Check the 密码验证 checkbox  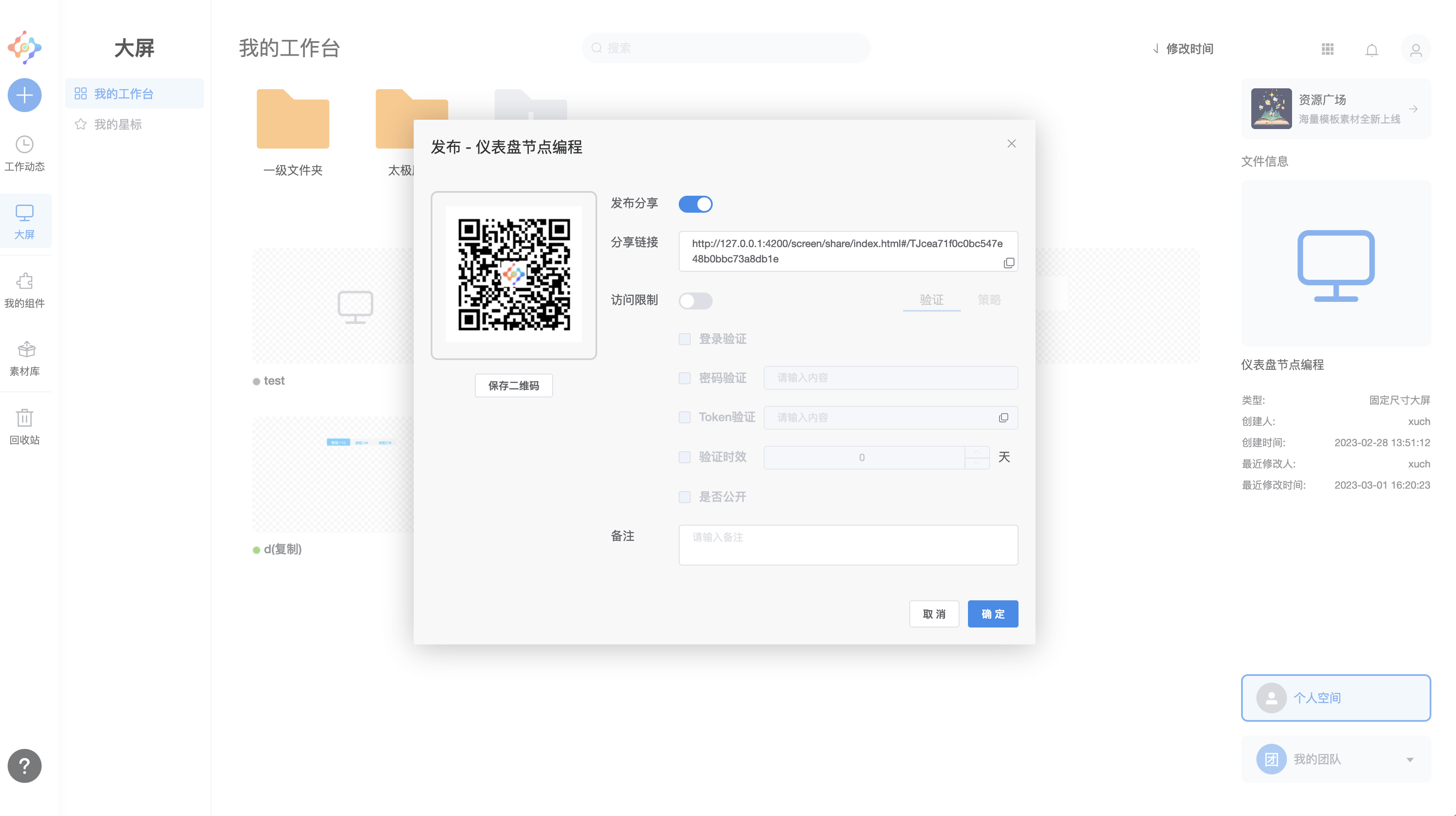(685, 378)
